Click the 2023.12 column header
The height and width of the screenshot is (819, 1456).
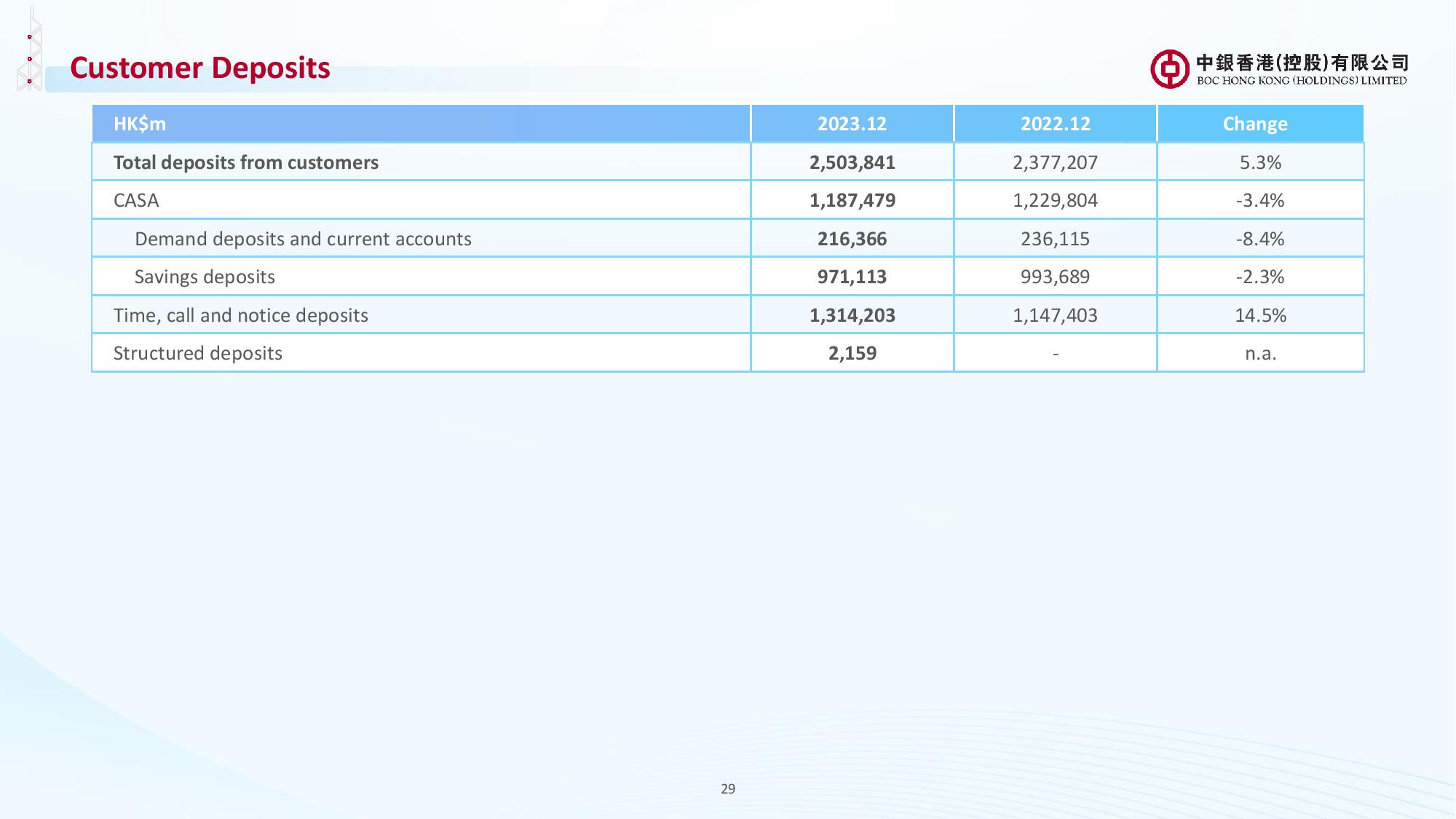[852, 124]
